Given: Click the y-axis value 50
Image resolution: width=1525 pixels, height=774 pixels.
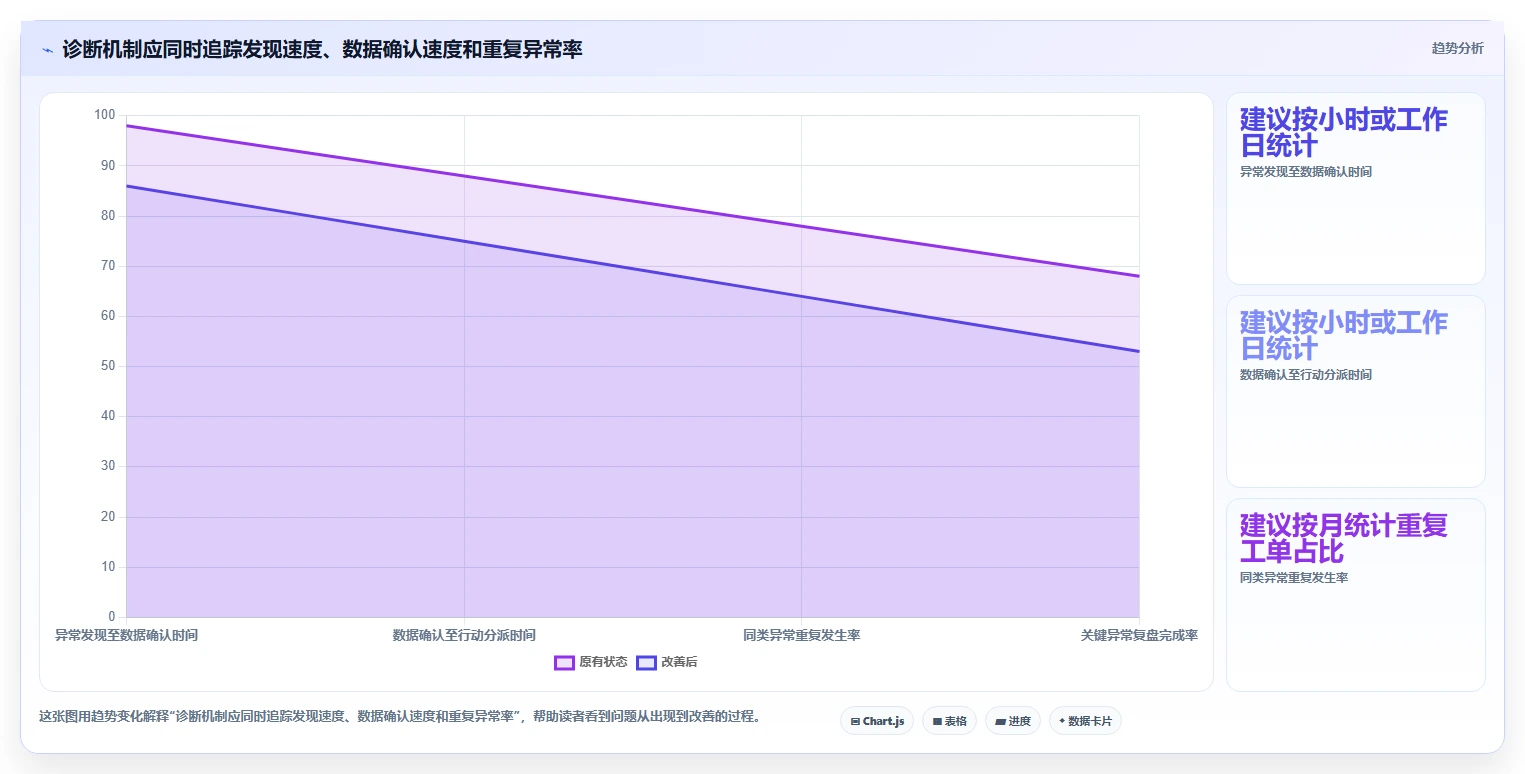Looking at the screenshot, I should 108,366.
